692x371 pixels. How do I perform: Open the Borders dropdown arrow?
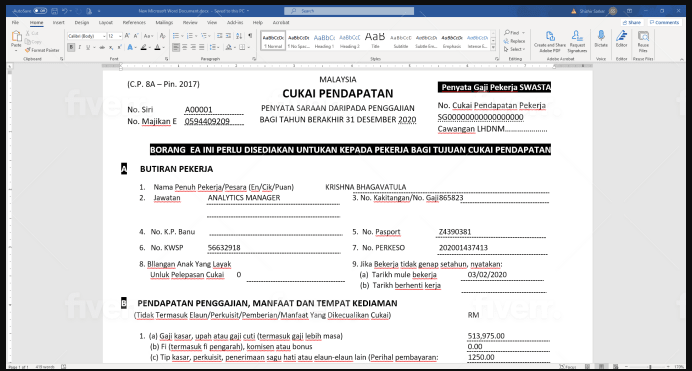tap(248, 47)
